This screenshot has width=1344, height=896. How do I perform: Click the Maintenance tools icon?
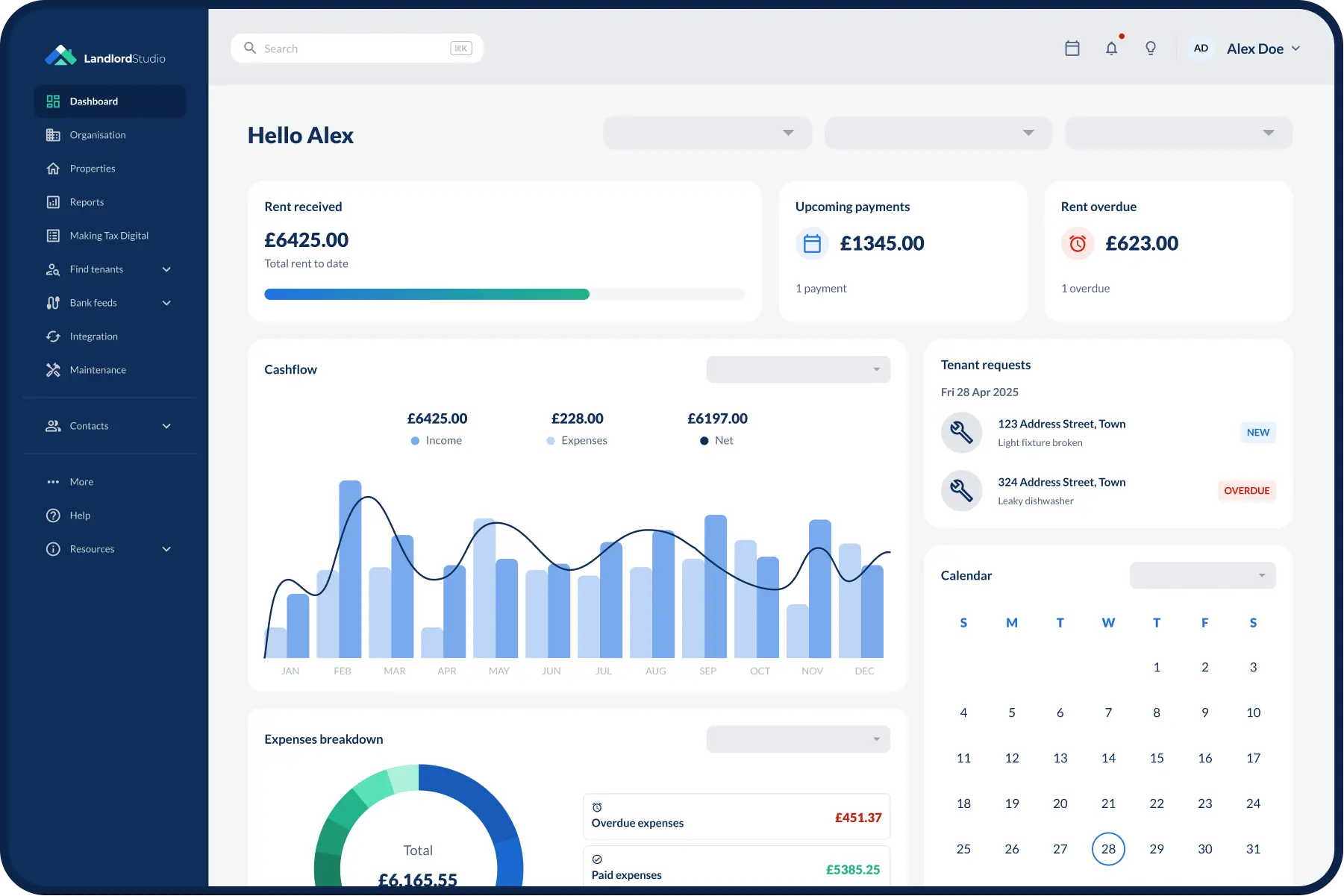point(53,370)
